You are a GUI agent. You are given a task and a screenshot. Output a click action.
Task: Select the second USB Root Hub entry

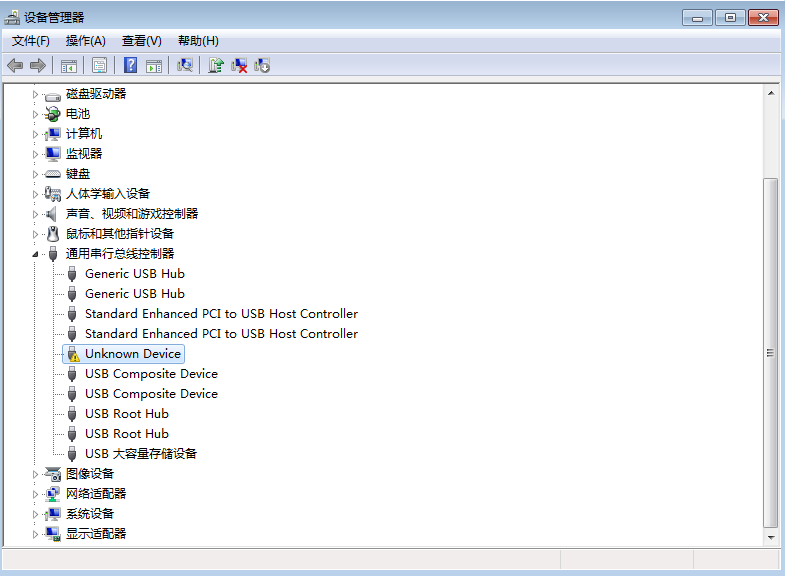127,434
